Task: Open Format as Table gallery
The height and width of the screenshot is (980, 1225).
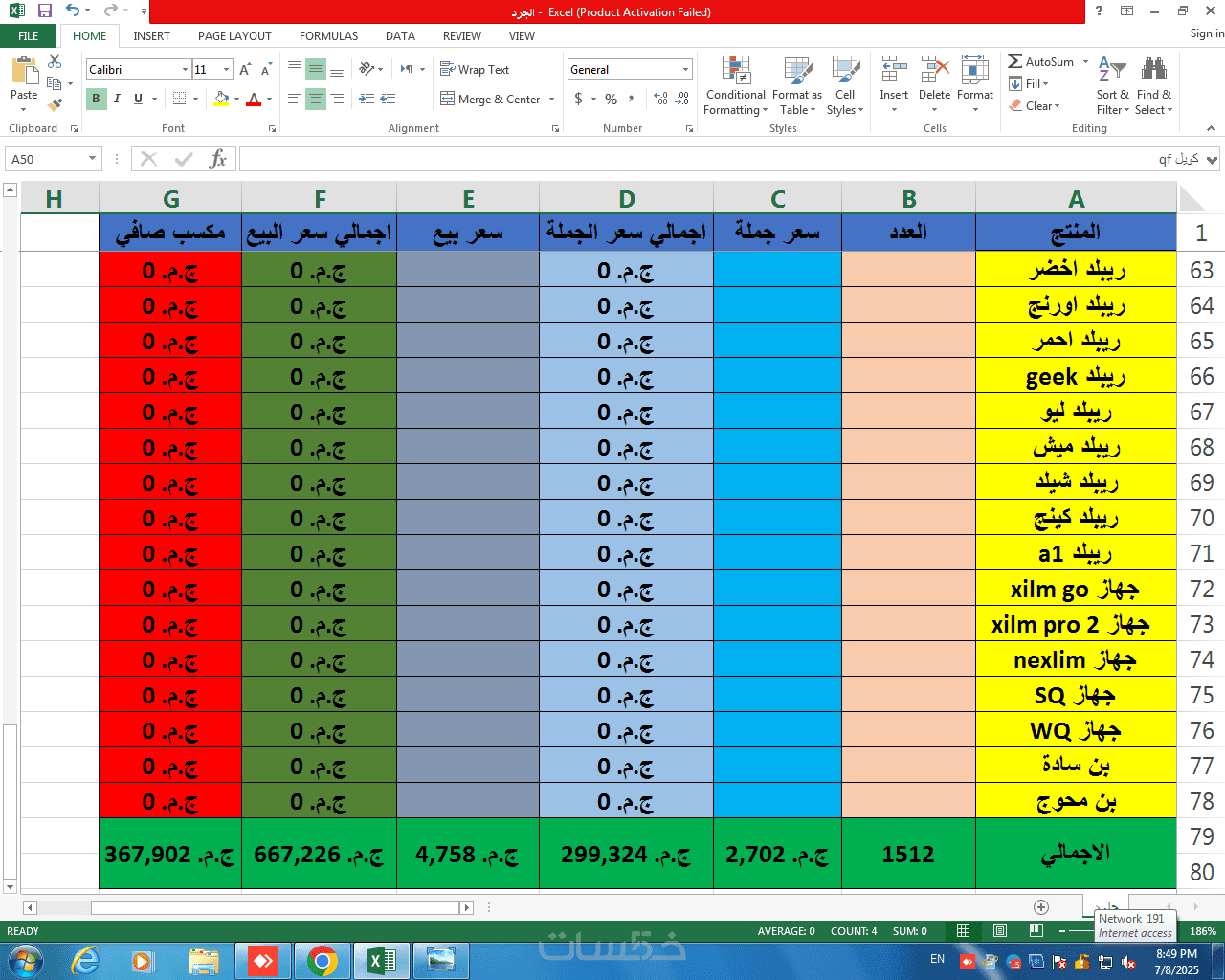Action: click(796, 86)
